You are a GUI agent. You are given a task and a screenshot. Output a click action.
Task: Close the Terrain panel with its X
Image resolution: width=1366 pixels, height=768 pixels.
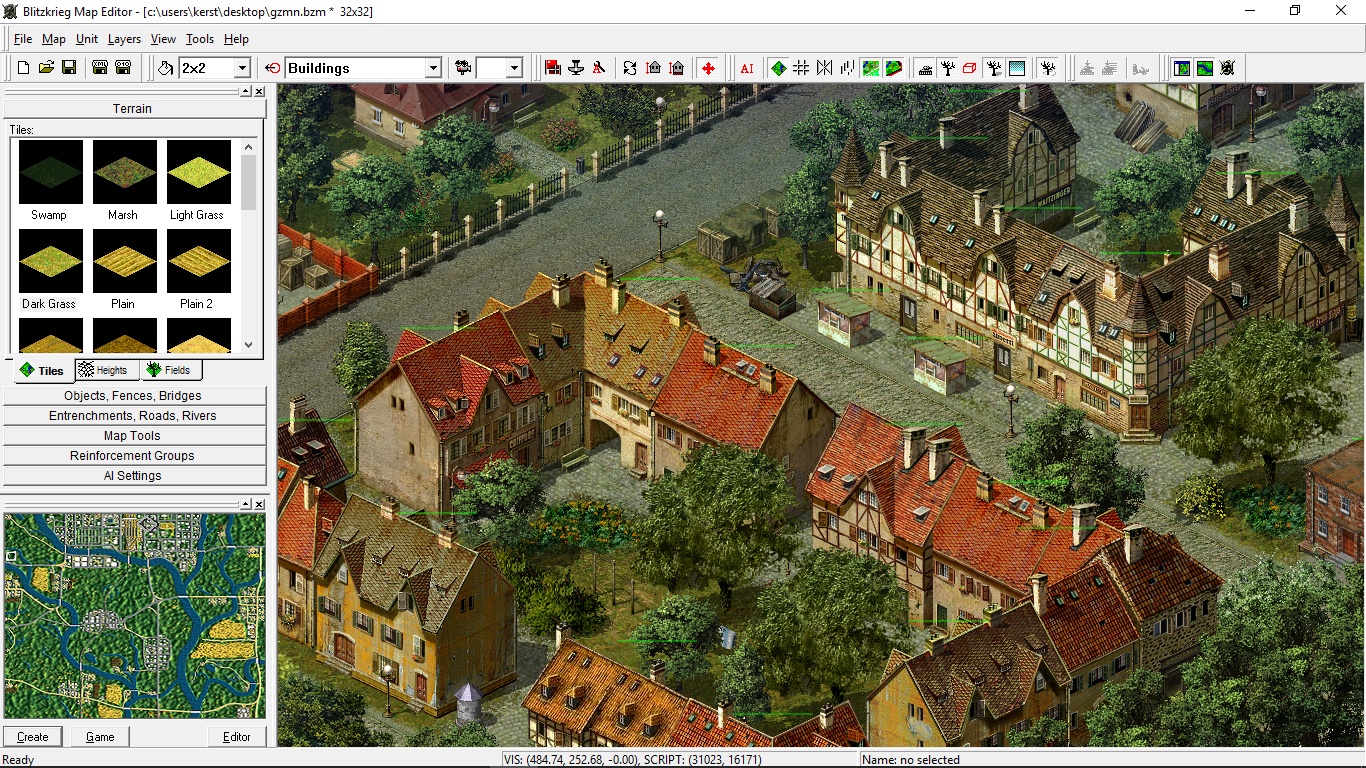click(x=259, y=91)
